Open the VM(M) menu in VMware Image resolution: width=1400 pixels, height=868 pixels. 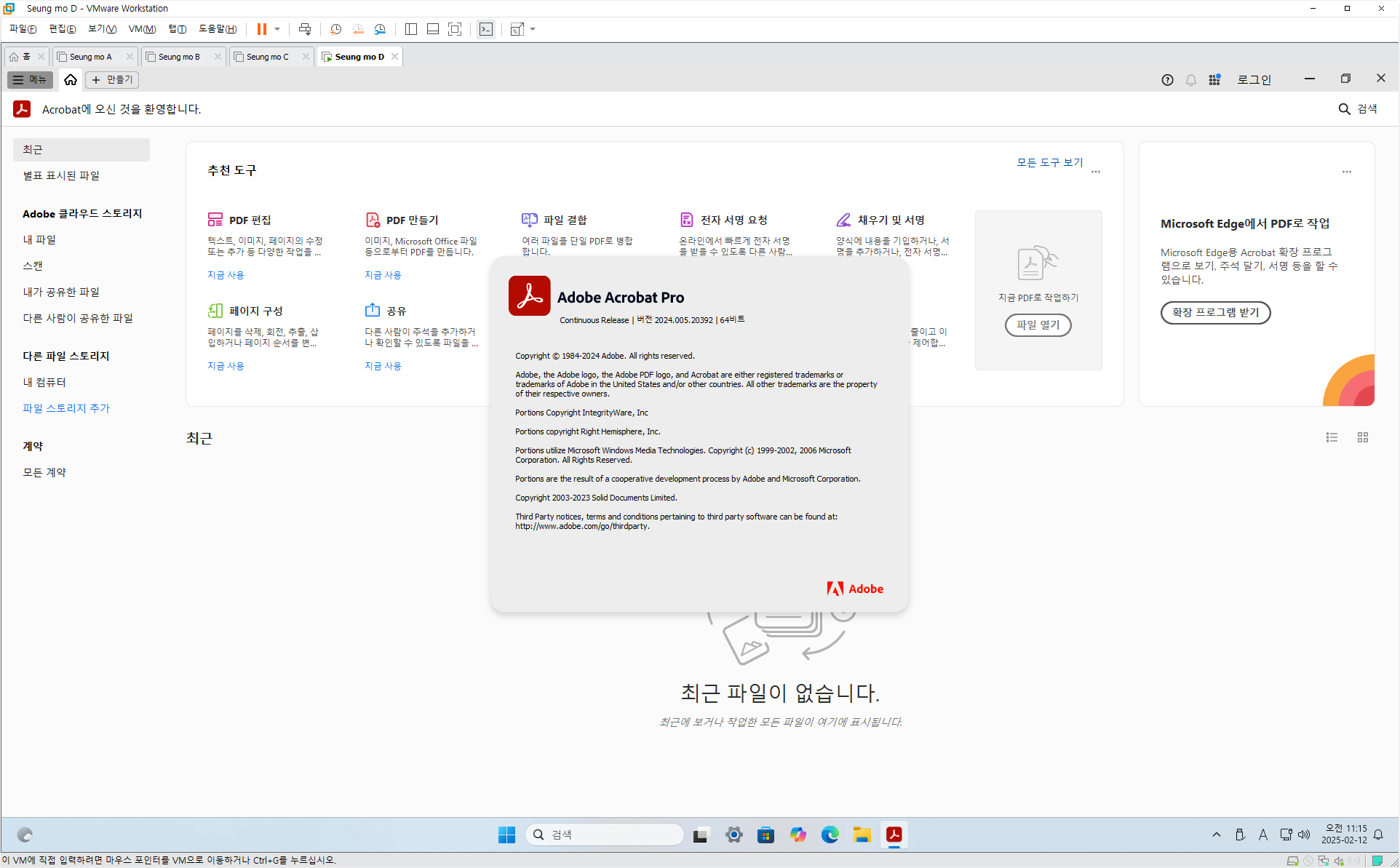click(142, 29)
